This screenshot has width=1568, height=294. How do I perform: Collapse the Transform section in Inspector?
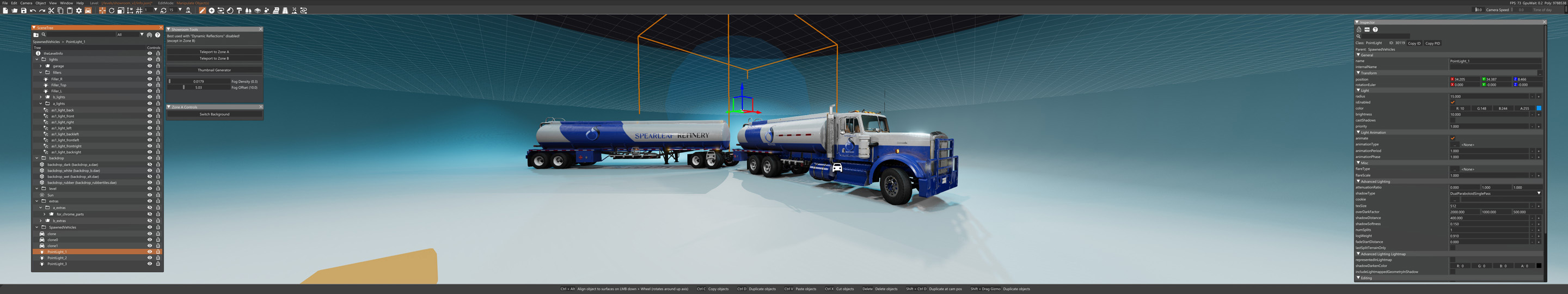[x=1358, y=73]
